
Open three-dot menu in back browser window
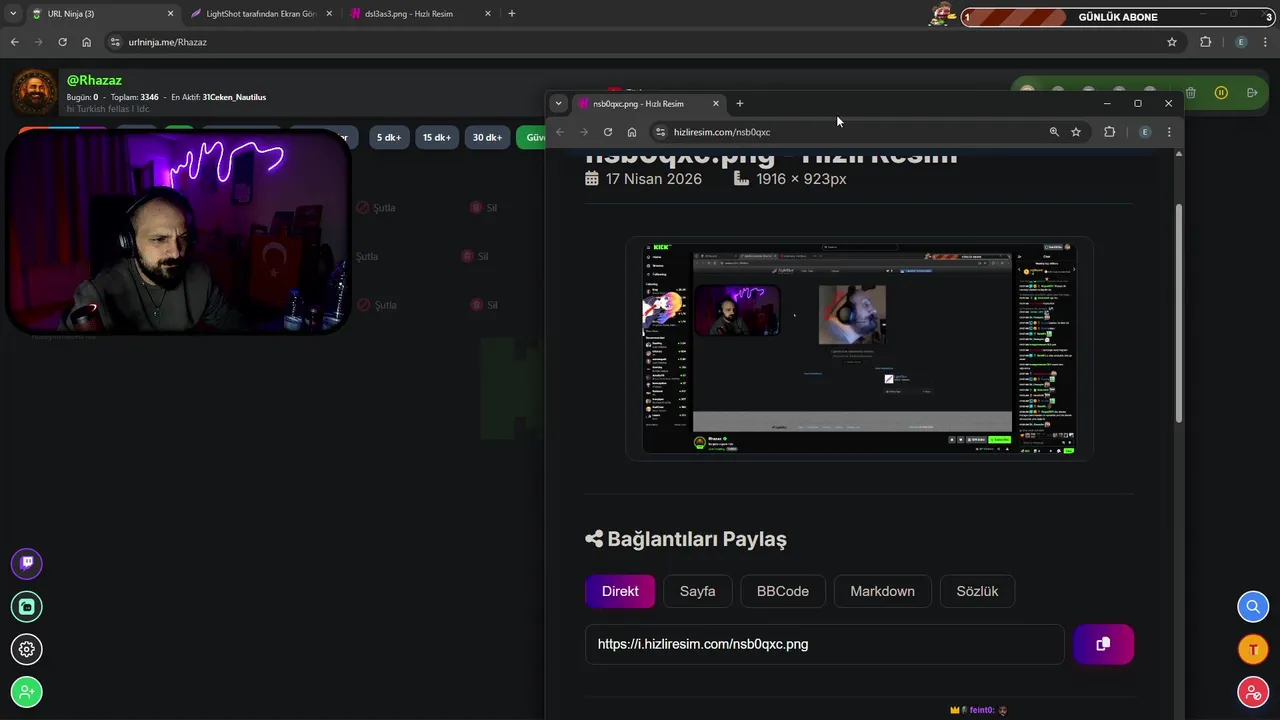1265,42
